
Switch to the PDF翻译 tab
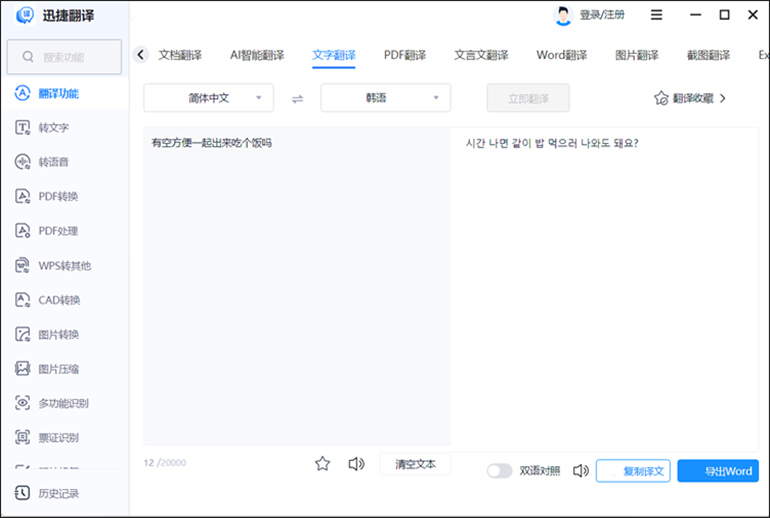(405, 55)
